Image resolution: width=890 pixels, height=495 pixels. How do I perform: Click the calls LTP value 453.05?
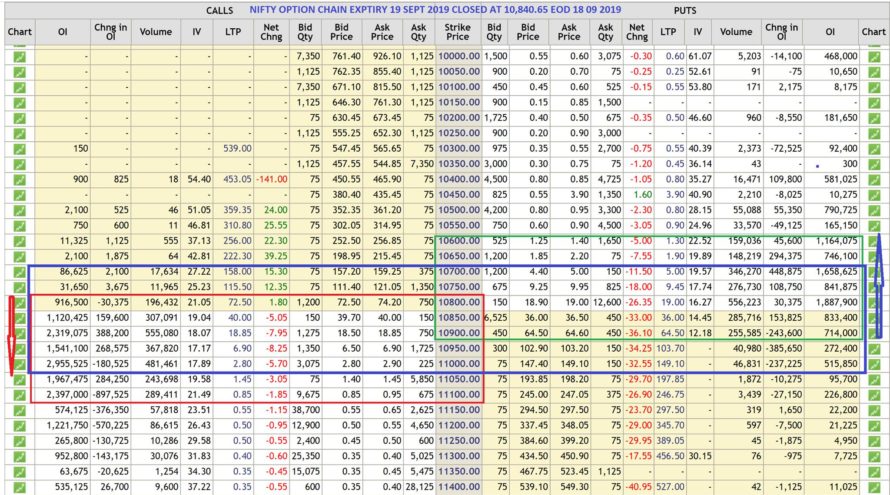(x=237, y=179)
